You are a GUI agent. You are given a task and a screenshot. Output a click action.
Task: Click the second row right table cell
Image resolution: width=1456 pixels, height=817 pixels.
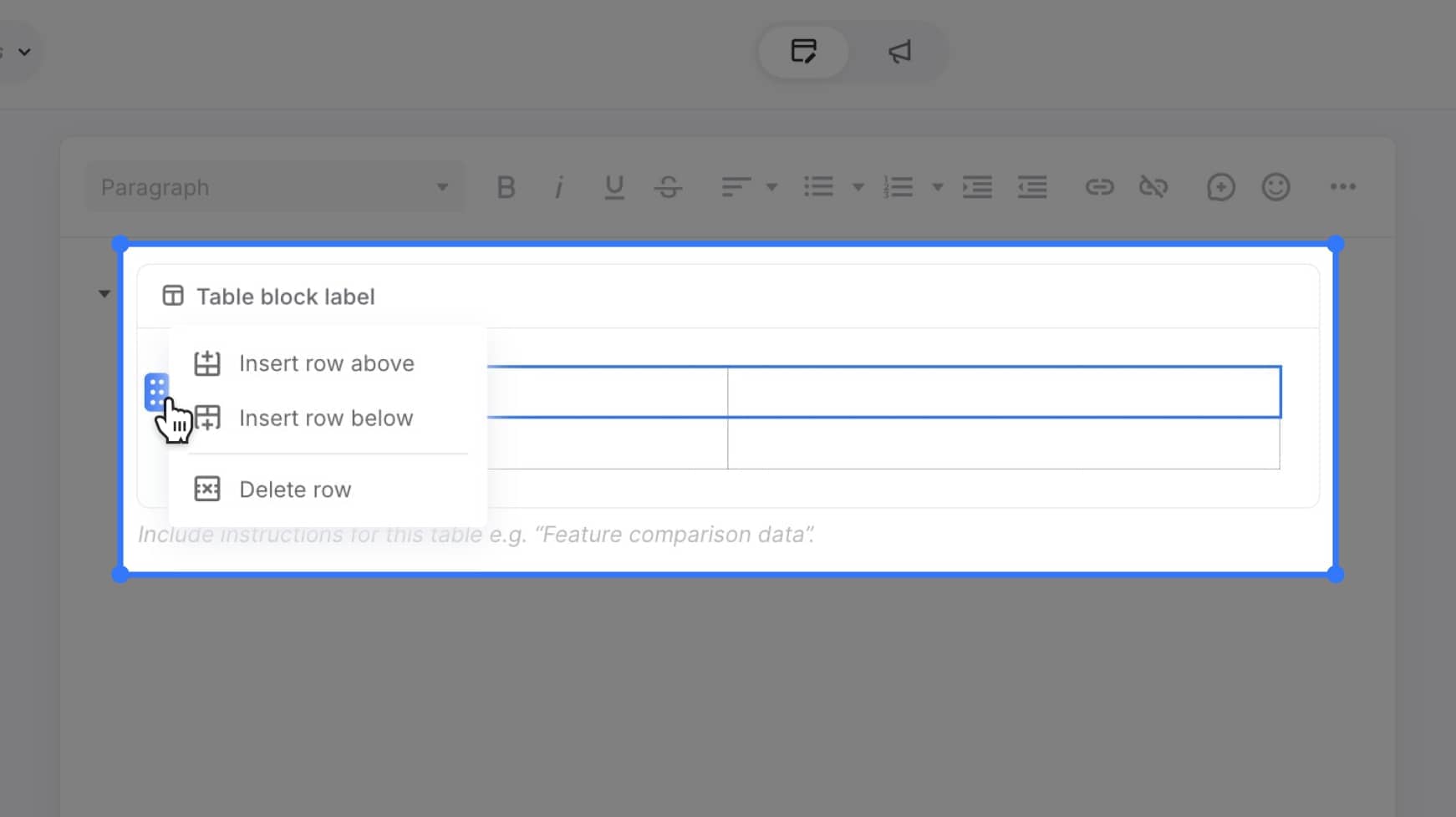1004,443
